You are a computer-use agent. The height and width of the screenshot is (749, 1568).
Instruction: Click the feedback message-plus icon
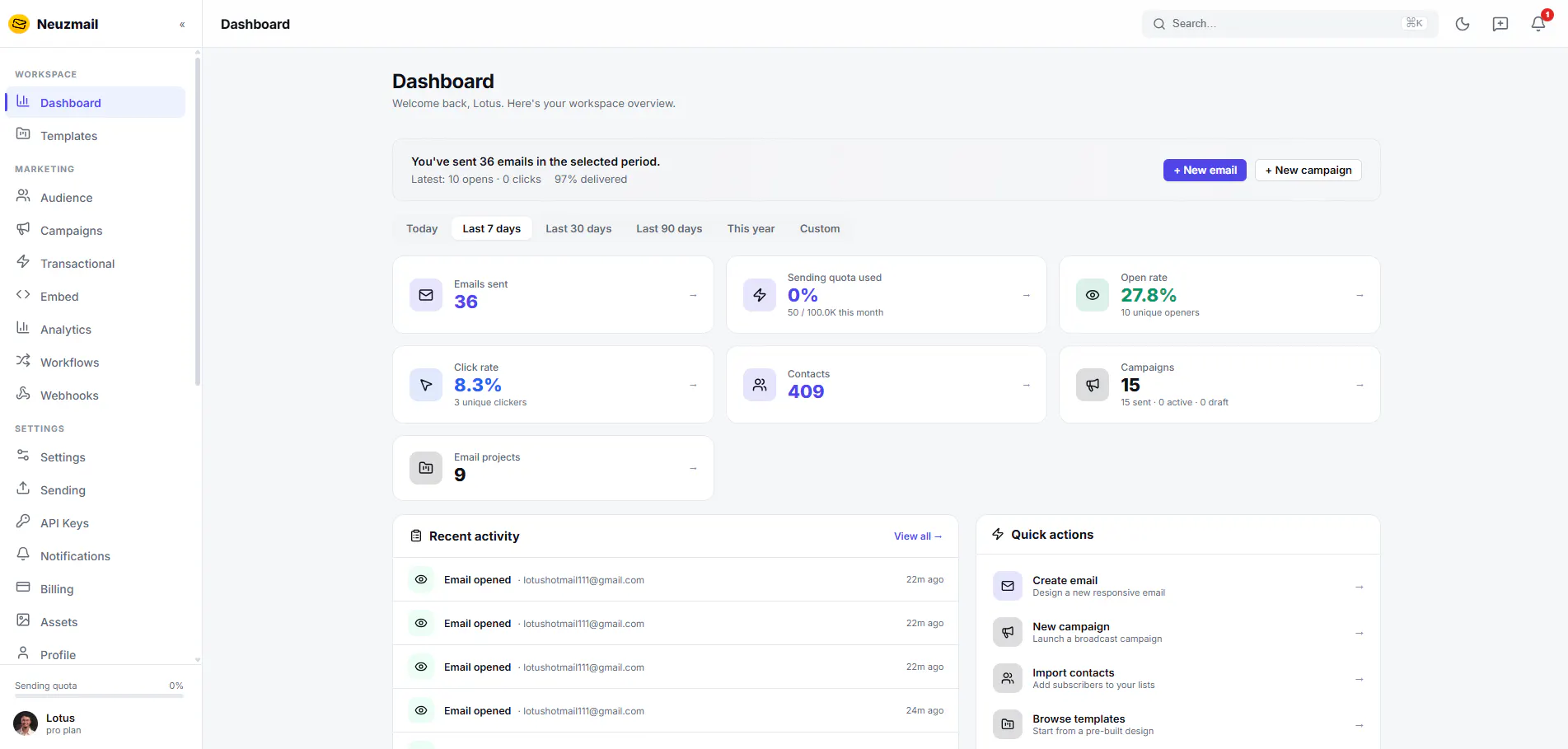coord(1500,24)
